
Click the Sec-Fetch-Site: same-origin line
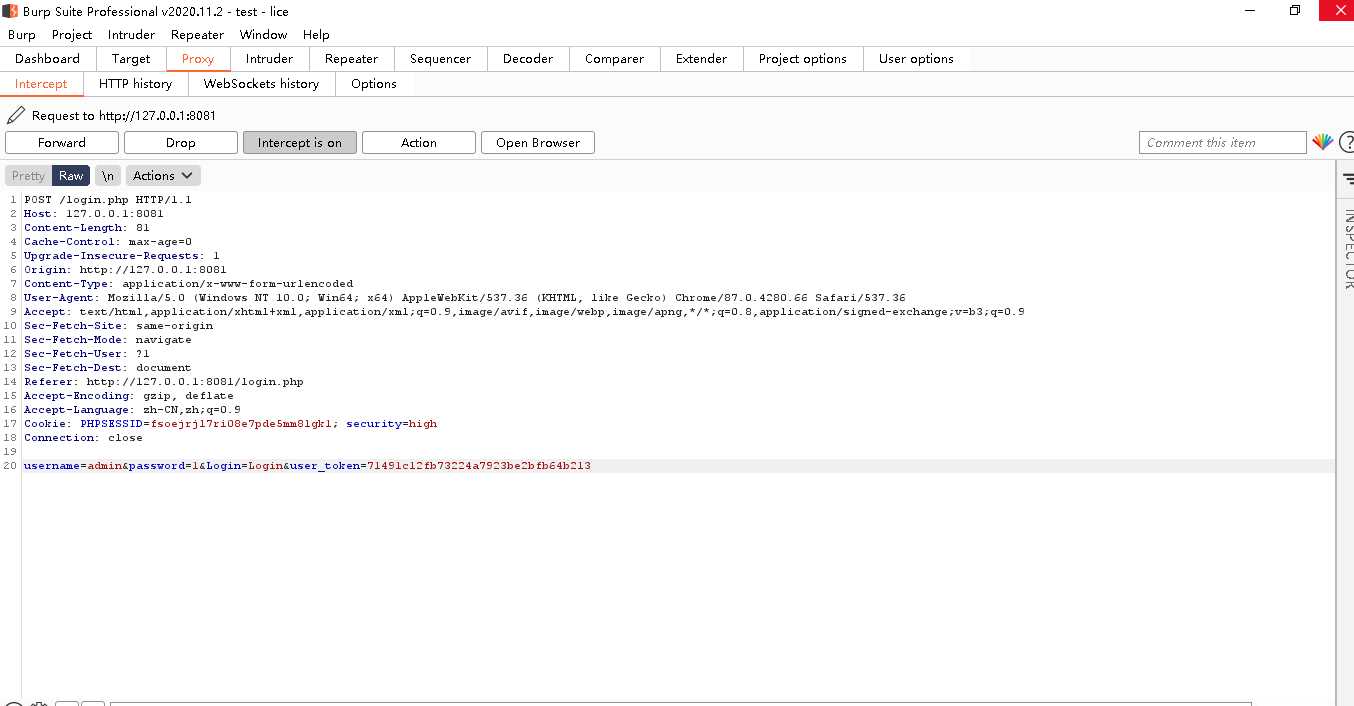click(119, 325)
